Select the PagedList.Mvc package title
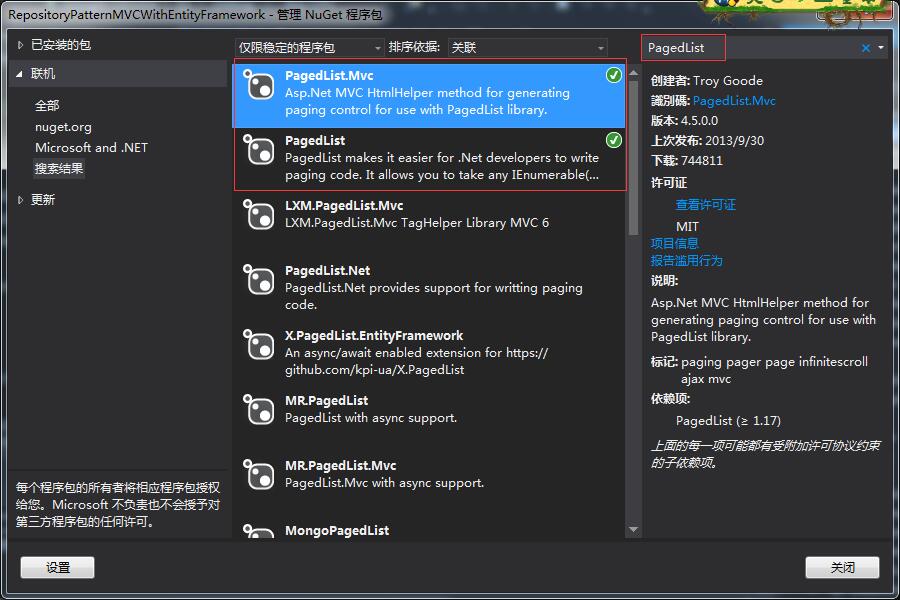 coord(329,76)
